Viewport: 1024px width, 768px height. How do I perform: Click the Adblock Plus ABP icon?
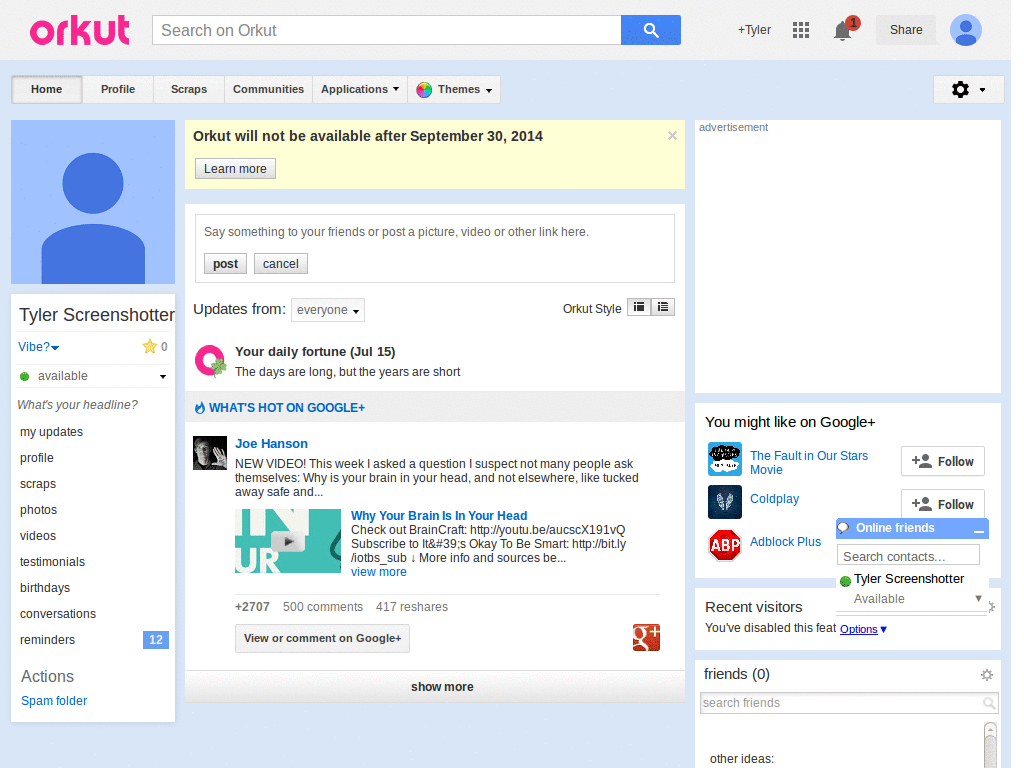tap(725, 545)
